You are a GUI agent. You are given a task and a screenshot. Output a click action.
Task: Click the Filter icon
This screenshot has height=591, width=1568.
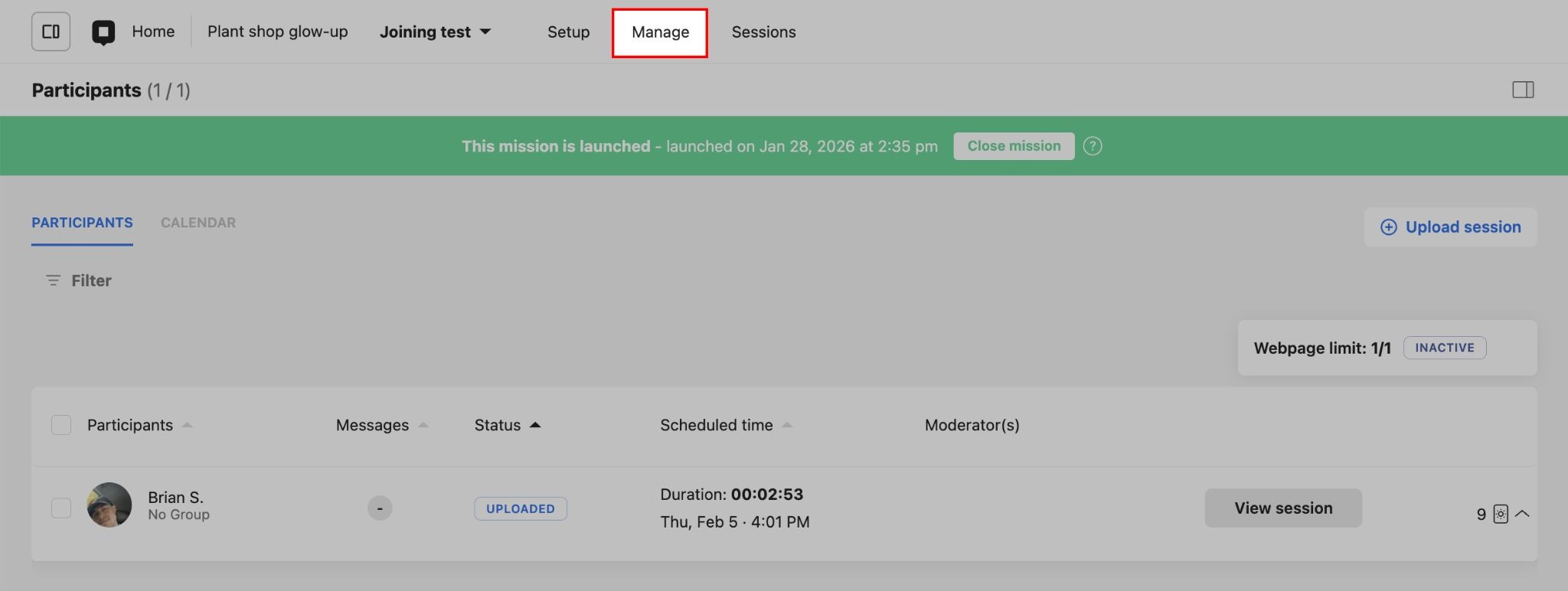[53, 281]
